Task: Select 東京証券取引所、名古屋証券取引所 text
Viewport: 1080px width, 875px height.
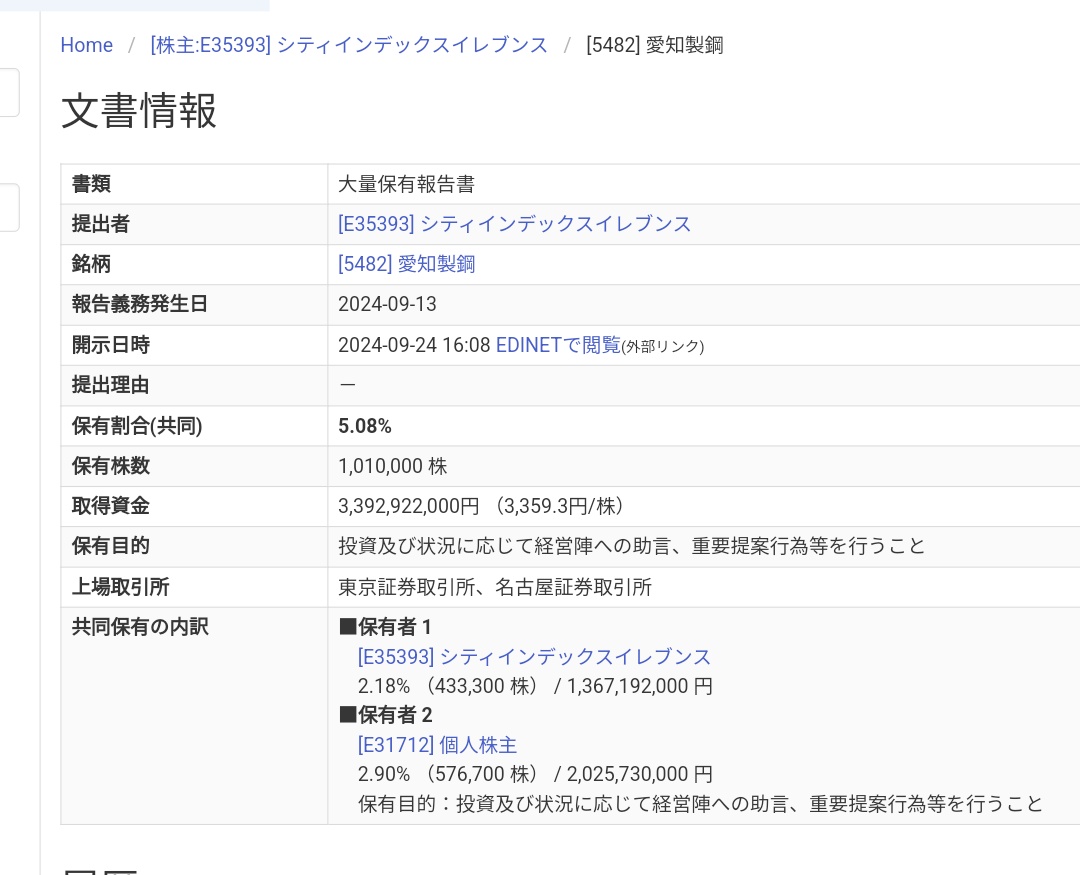Action: (x=495, y=587)
